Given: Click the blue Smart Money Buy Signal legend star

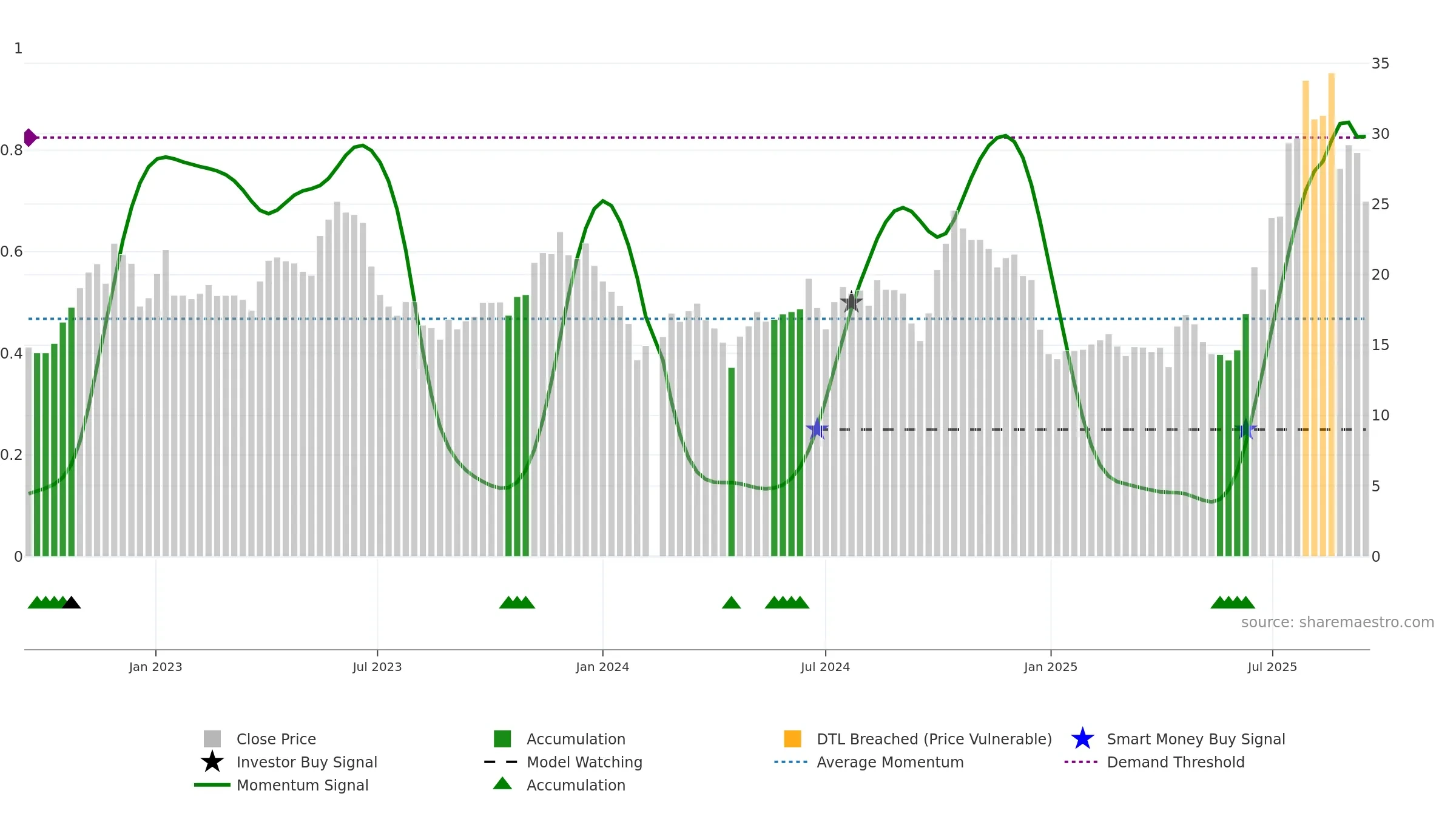Looking at the screenshot, I should pos(1082,739).
